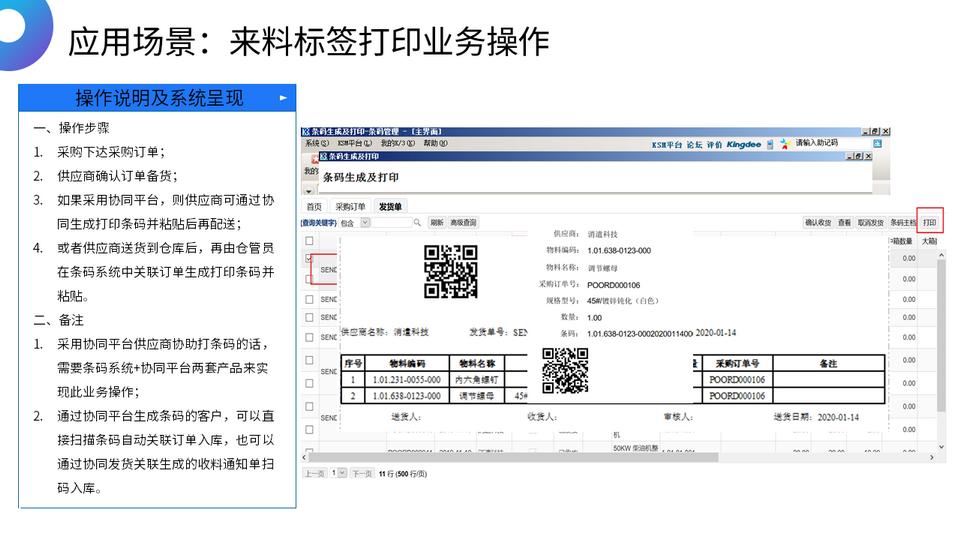Screen dimensions: 960x540
Task: Tick the checkbox of the third grid row
Action: (309, 297)
